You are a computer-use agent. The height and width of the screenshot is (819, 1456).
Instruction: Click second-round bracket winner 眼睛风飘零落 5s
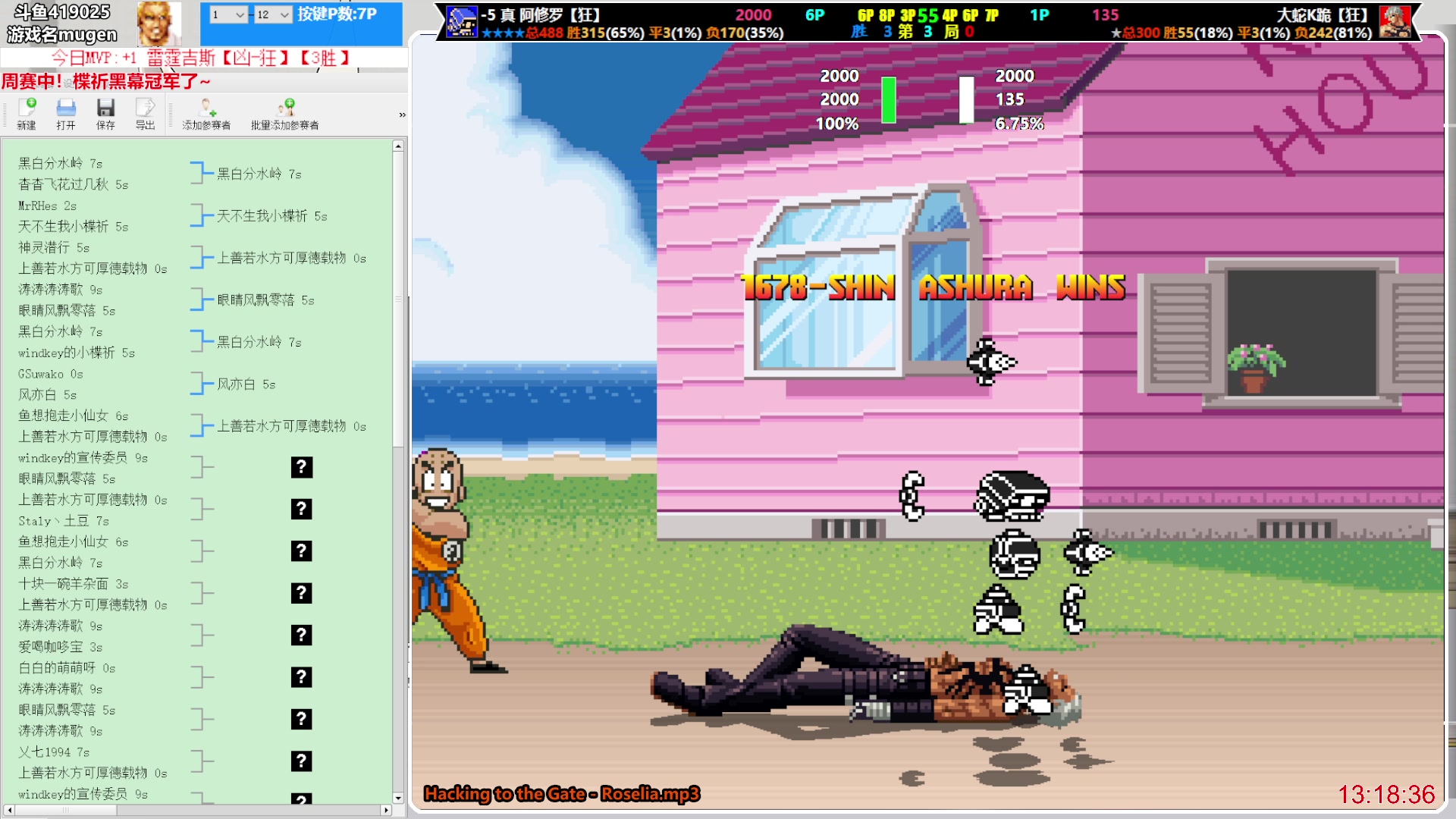(x=265, y=300)
